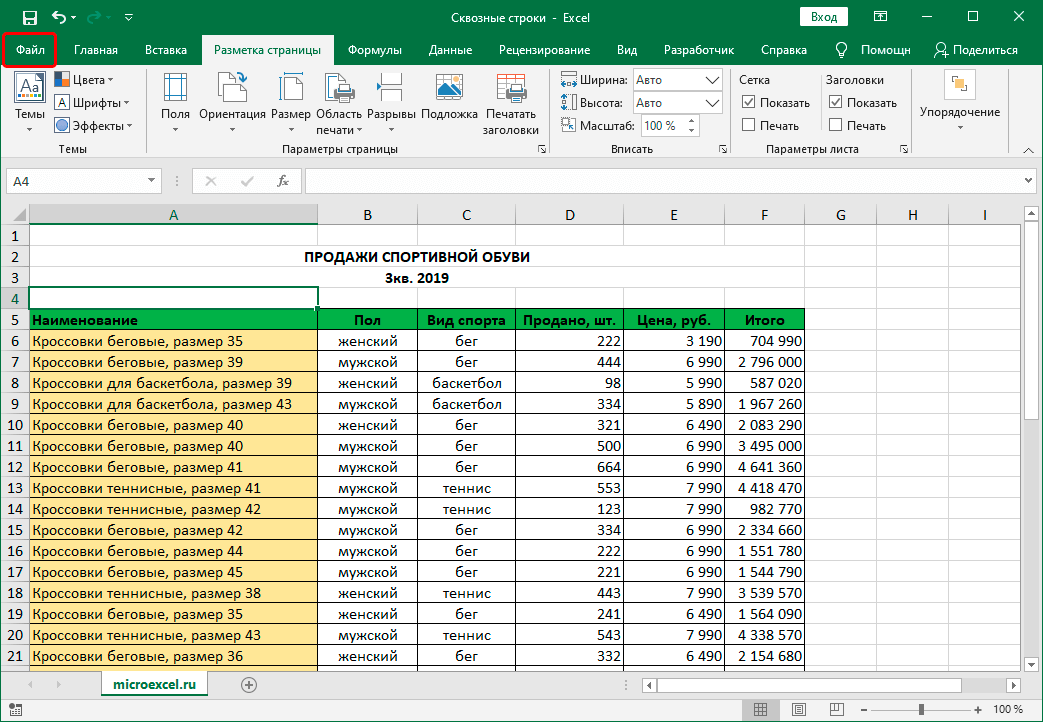Click Печатать заголовки print titles icon
Viewport: 1043px width, 722px height.
click(510, 93)
